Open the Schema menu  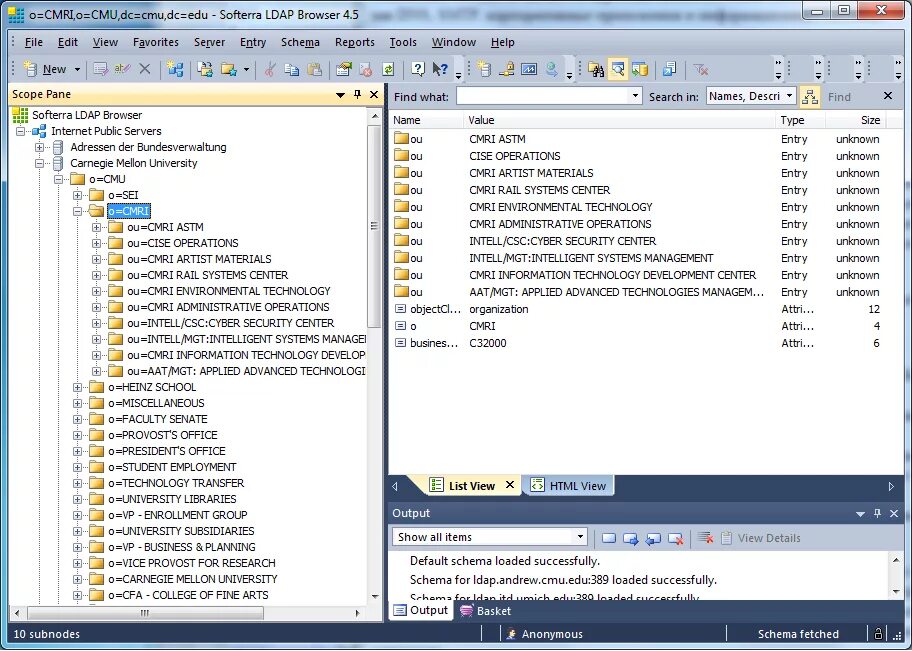click(x=300, y=42)
